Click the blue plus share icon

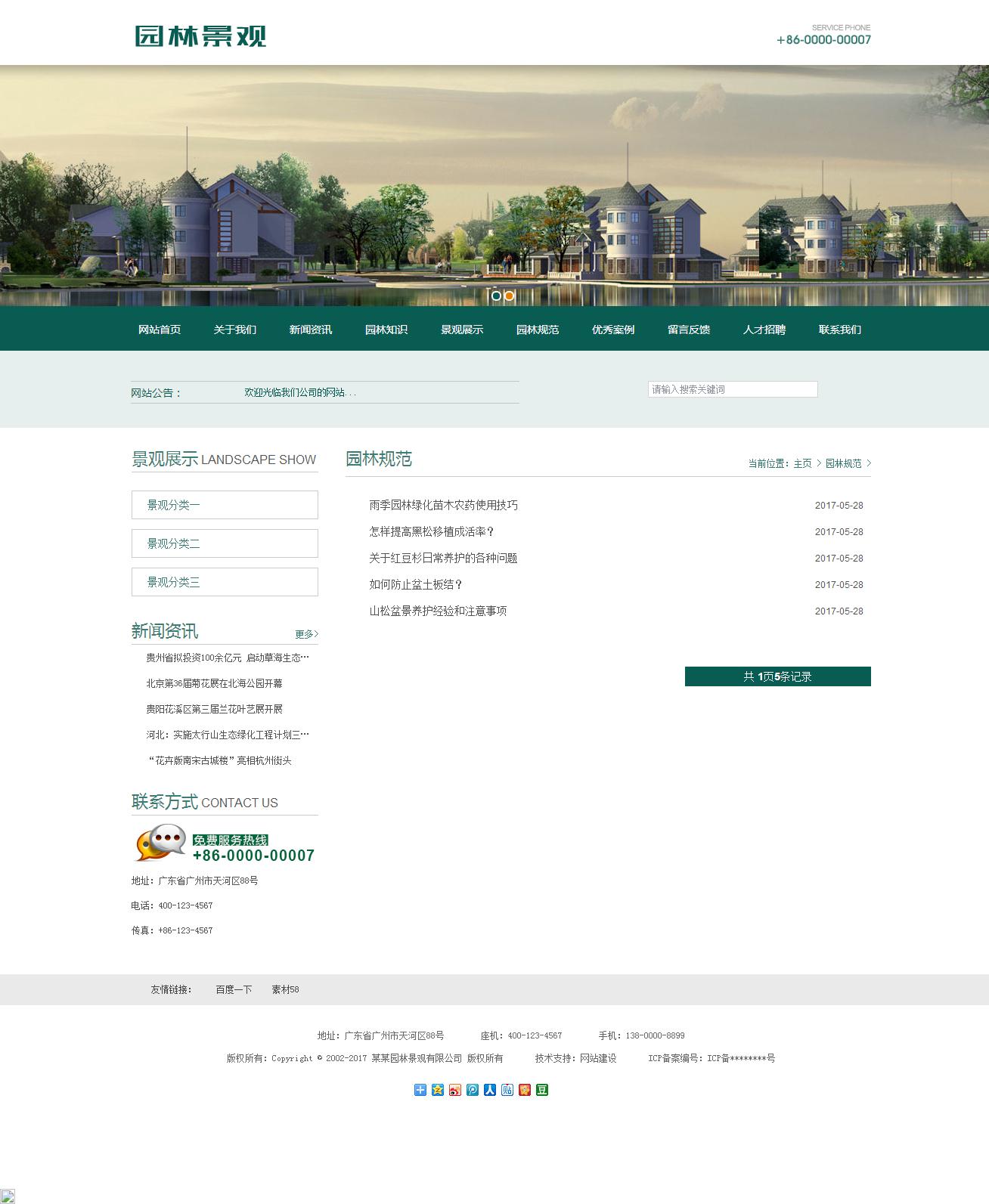click(420, 1090)
